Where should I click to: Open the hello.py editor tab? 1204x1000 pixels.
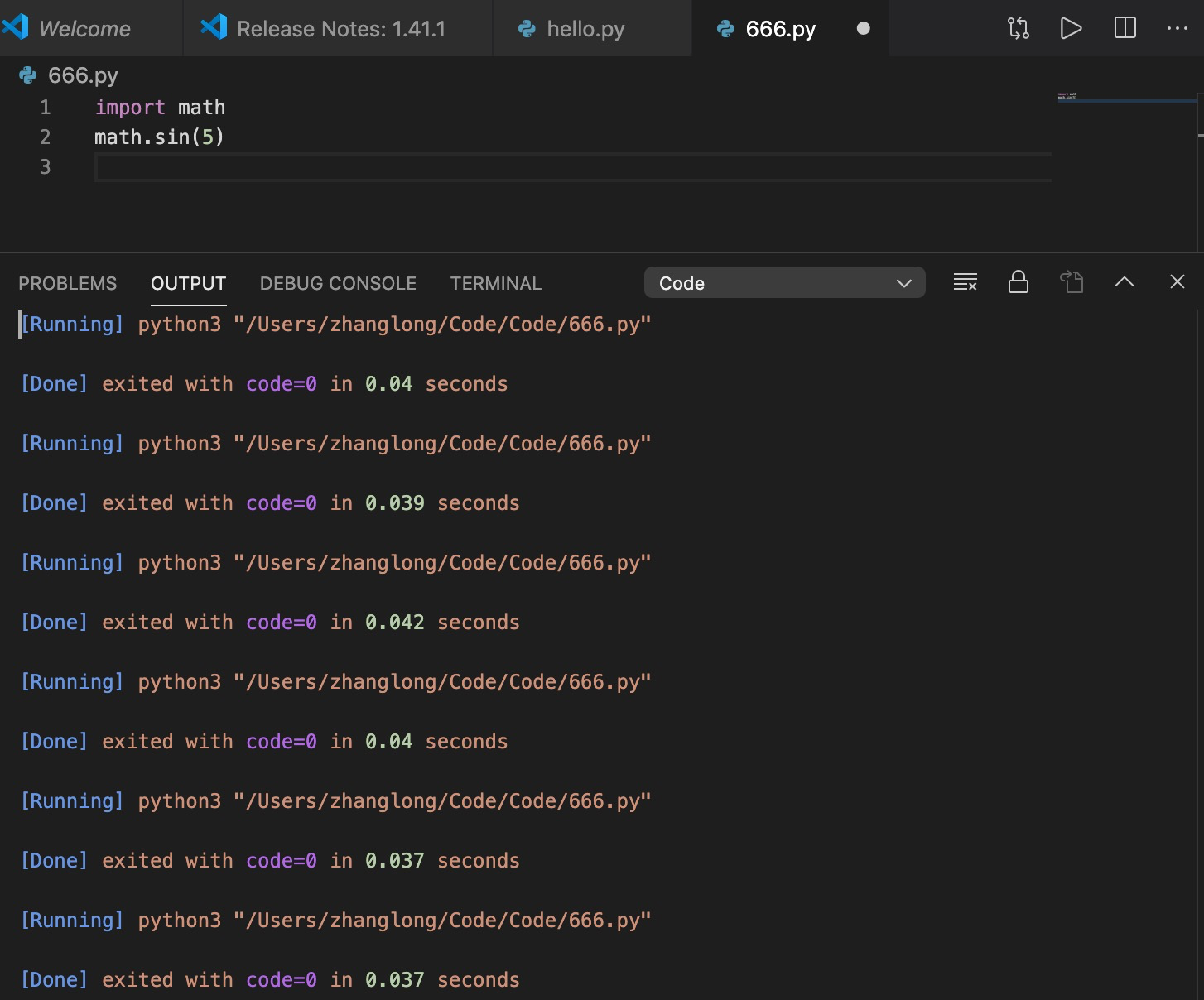coord(591,28)
